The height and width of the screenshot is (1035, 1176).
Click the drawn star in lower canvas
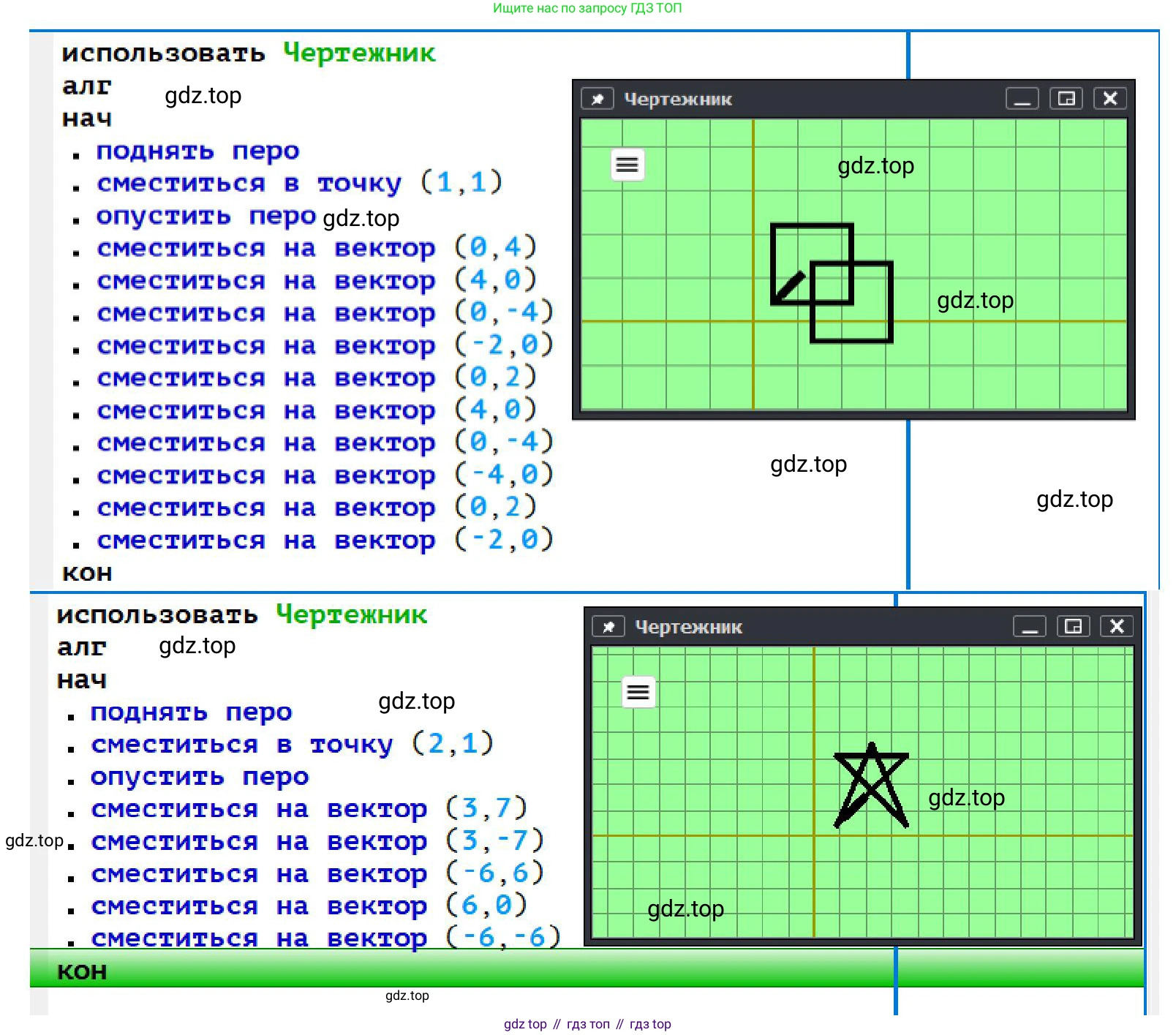(871, 785)
